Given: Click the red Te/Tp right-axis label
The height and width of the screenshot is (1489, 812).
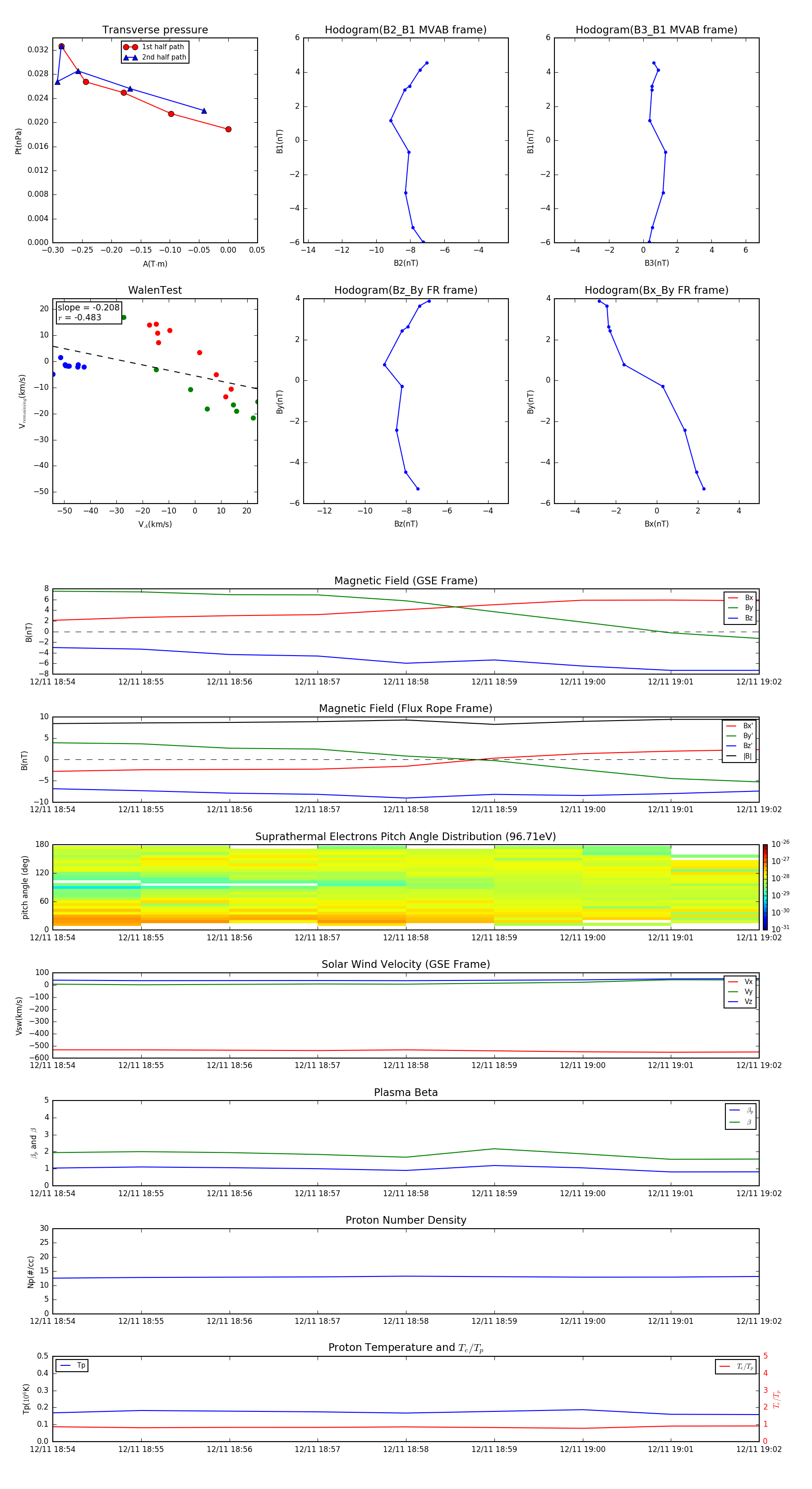Looking at the screenshot, I should tap(777, 1399).
